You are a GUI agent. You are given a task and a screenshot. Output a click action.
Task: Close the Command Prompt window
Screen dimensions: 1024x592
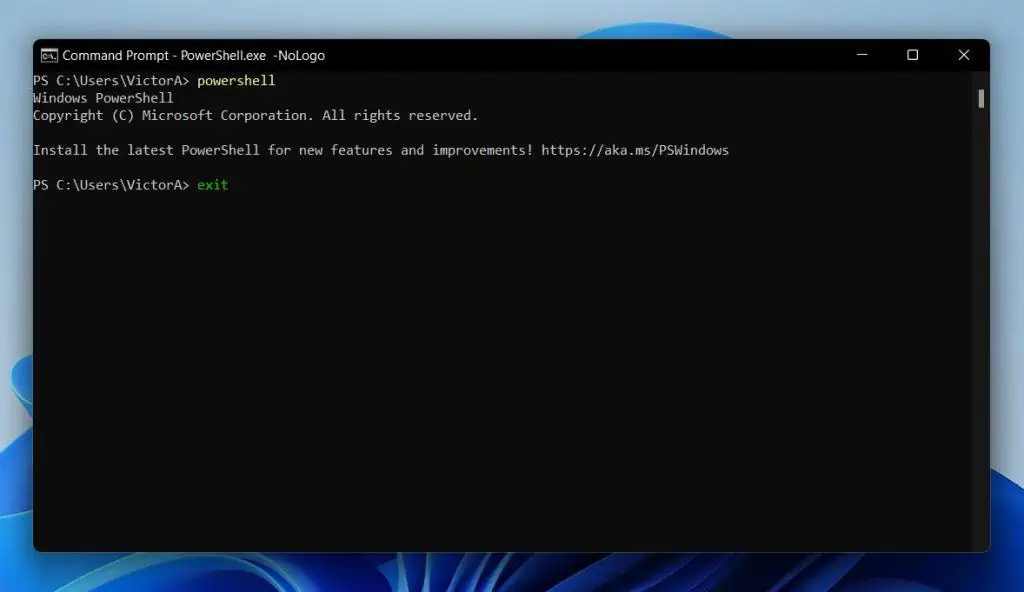click(964, 55)
